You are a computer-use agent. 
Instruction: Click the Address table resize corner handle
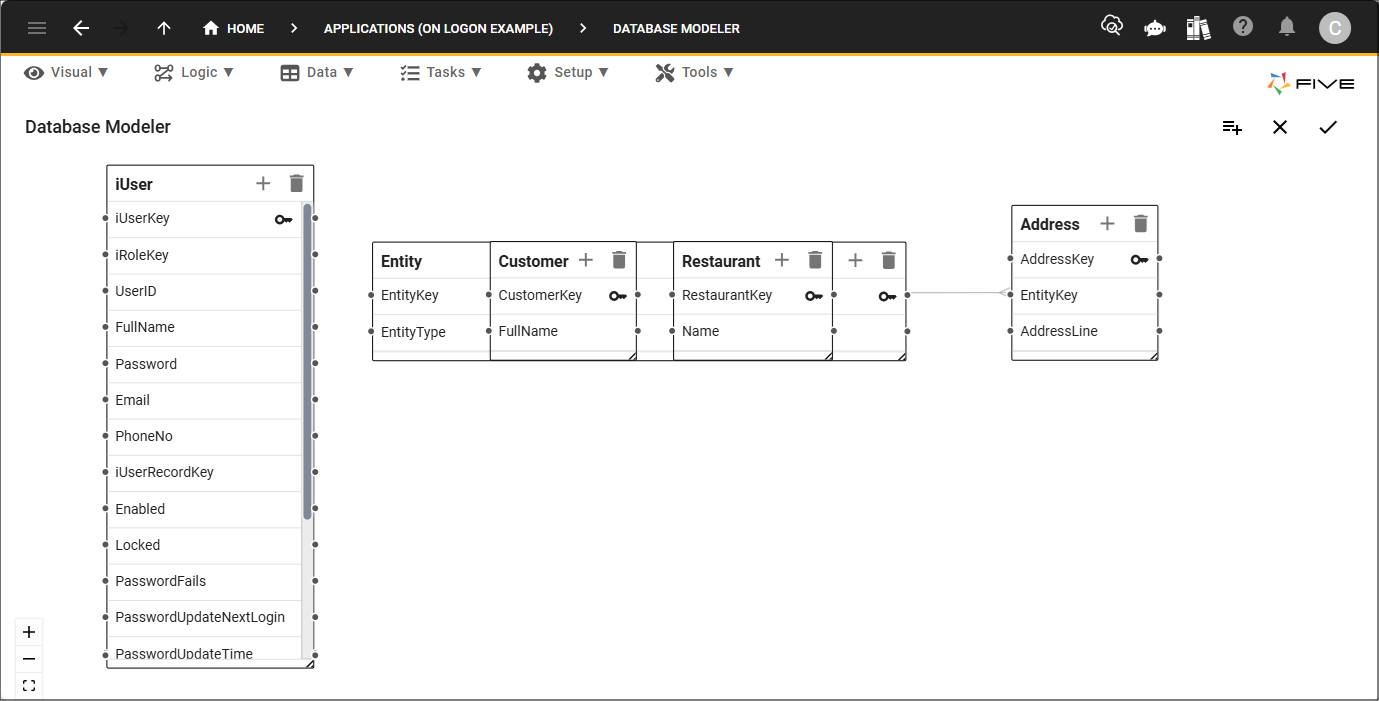click(x=1153, y=355)
